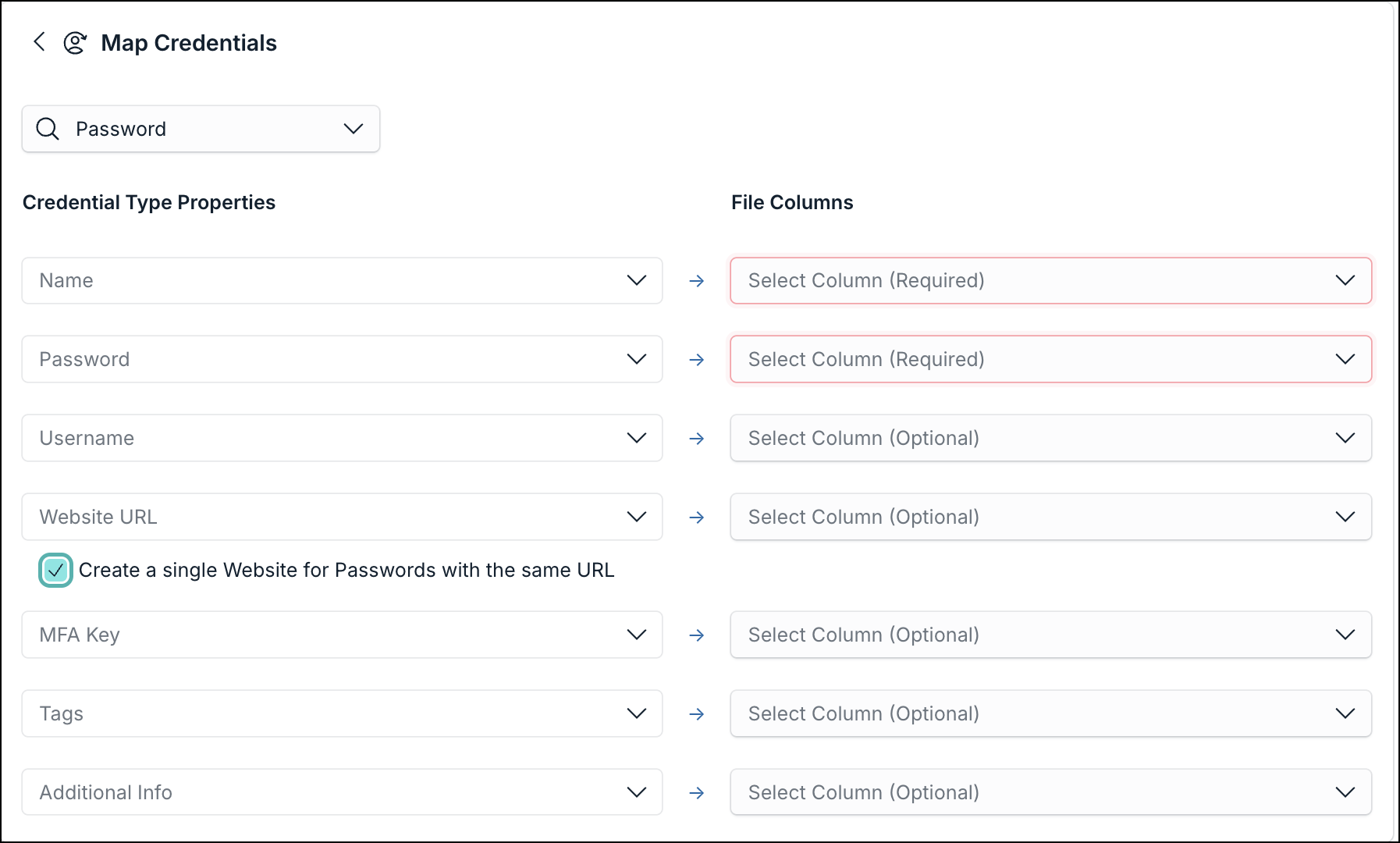Click the label 'Create a single Website for Passwords with the same URL'
The height and width of the screenshot is (843, 1400).
(346, 571)
